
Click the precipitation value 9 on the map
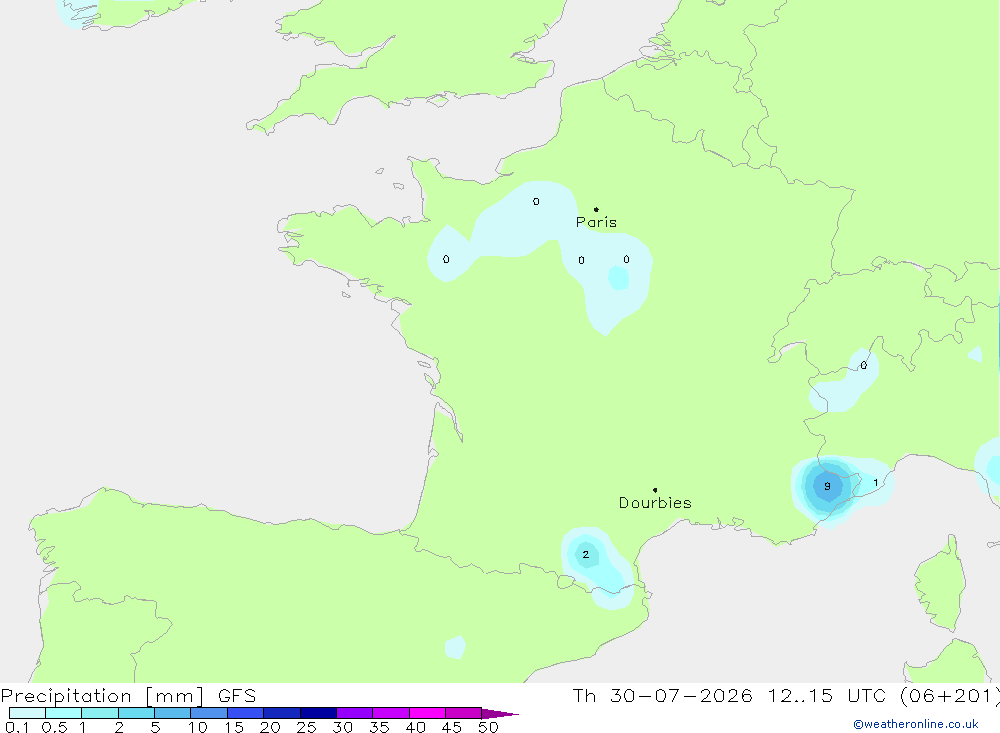pyautogui.click(x=827, y=486)
